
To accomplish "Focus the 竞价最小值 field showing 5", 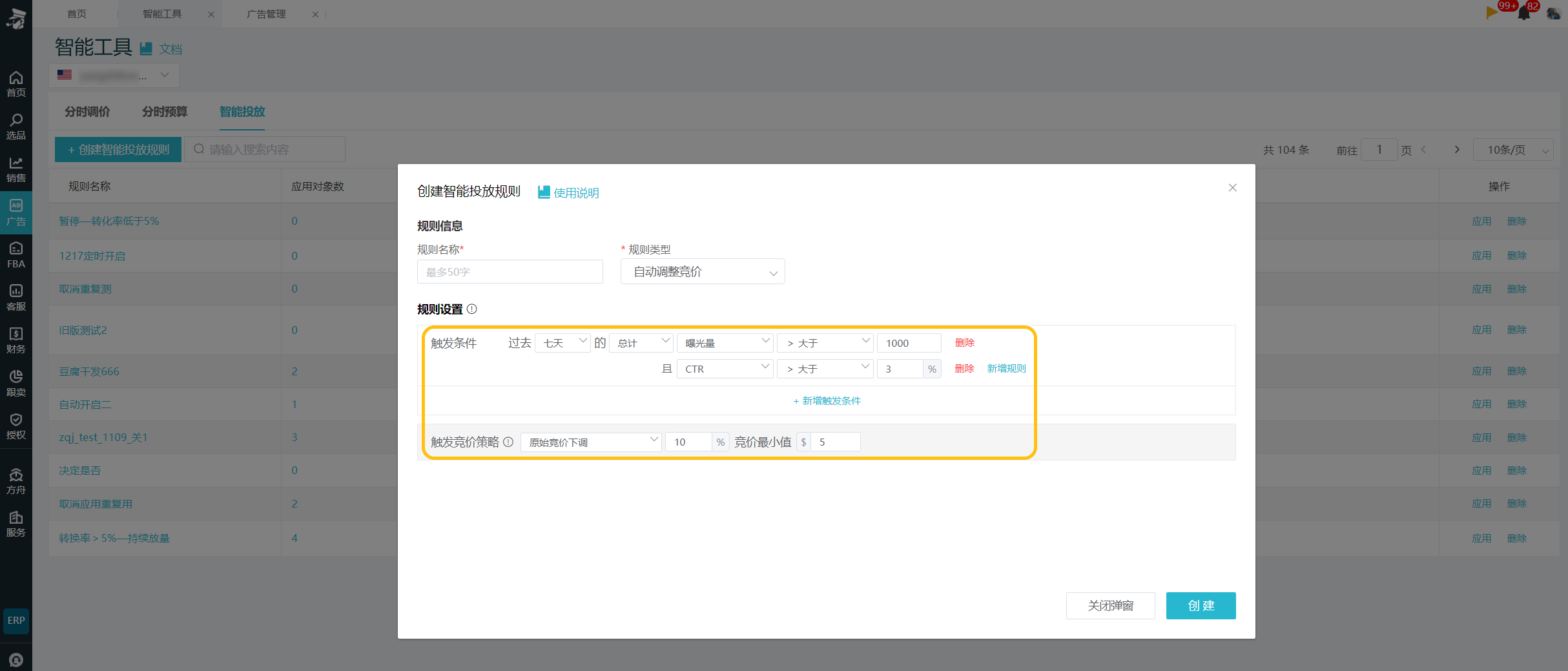I will (x=835, y=442).
